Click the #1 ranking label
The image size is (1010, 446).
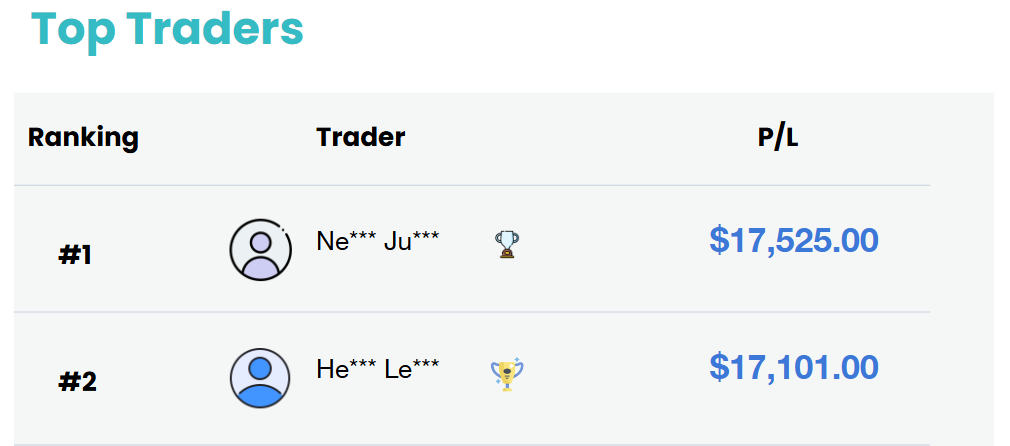(x=75, y=255)
